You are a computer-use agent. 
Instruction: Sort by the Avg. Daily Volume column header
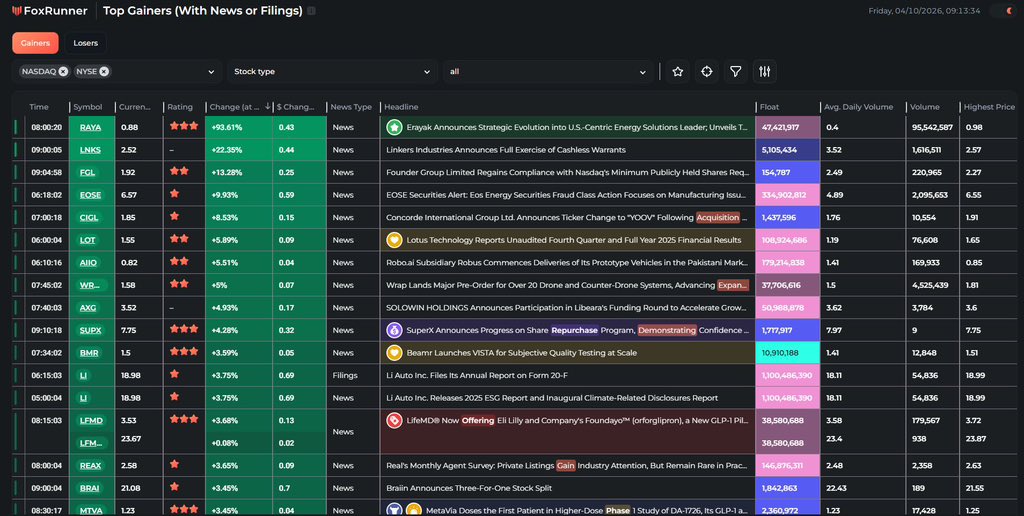tap(858, 107)
